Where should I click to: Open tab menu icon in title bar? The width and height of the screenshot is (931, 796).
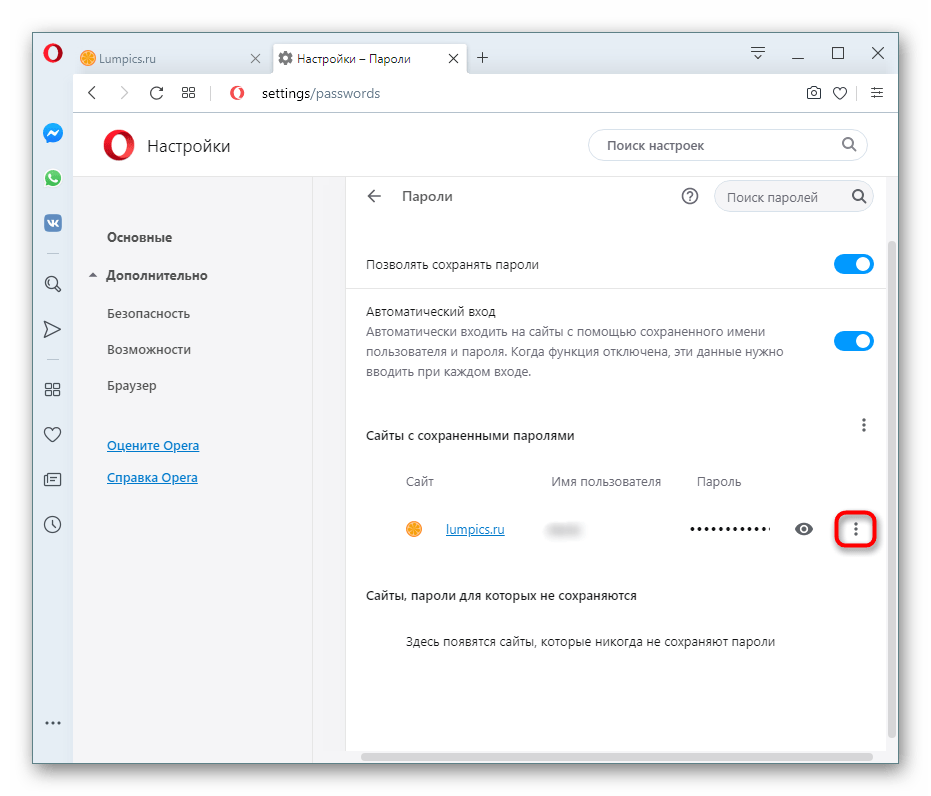click(758, 53)
